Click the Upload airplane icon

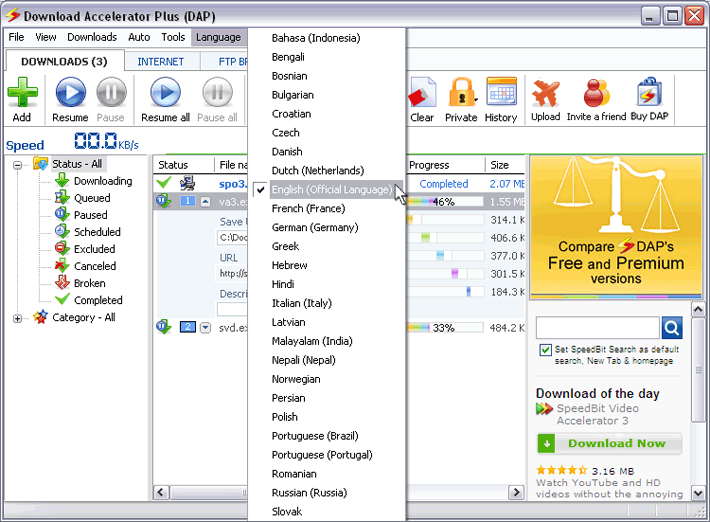[x=545, y=93]
